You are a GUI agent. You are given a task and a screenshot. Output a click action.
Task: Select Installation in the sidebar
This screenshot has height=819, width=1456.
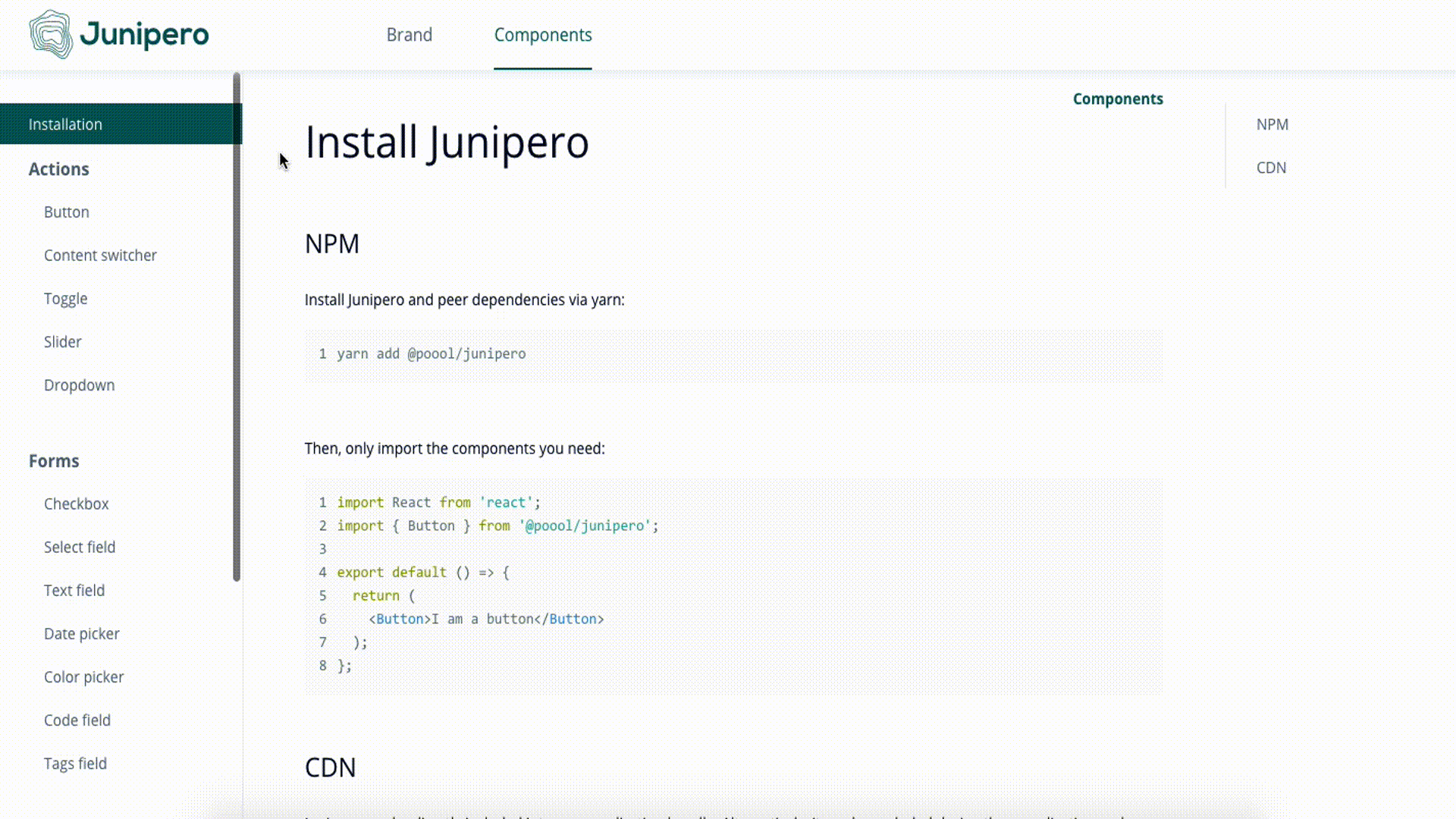pos(65,124)
